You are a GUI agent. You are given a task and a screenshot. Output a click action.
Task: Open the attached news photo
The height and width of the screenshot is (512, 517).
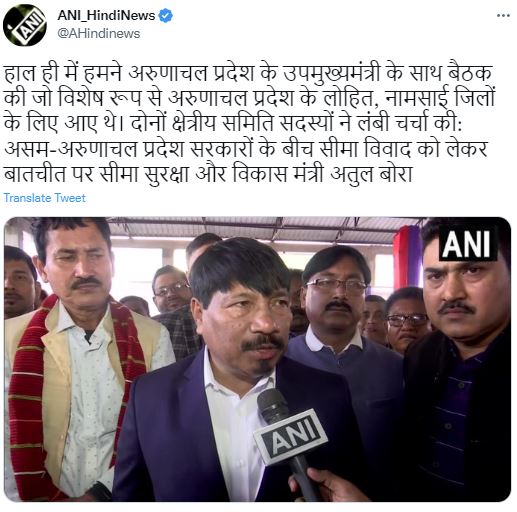pyautogui.click(x=257, y=359)
